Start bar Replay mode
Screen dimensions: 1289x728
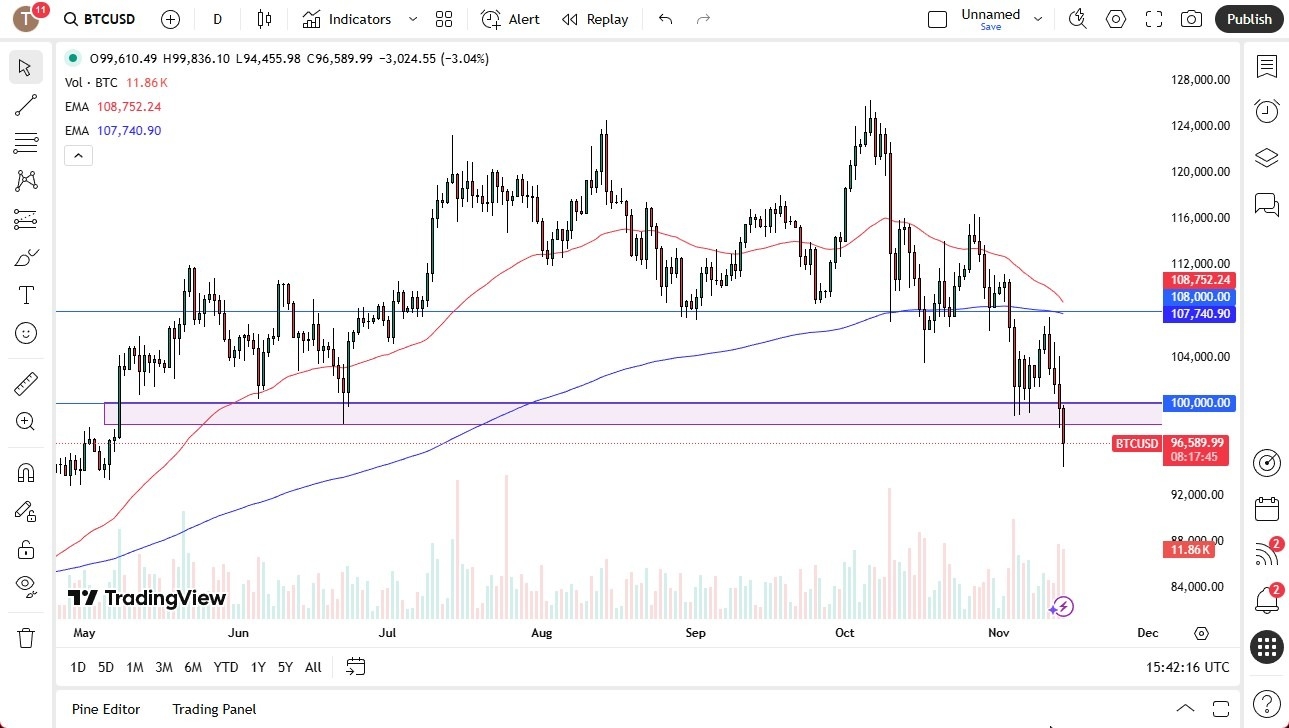coord(595,18)
